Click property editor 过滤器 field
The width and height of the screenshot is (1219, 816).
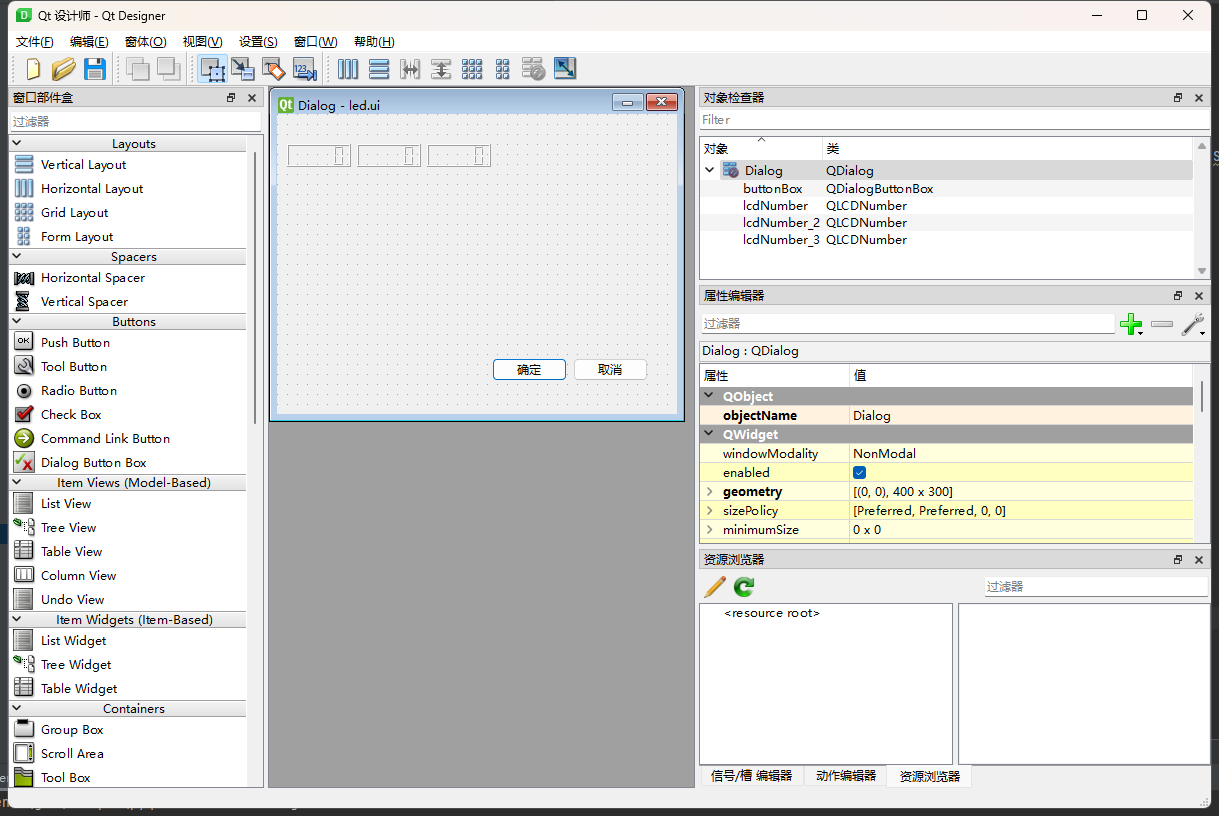[907, 324]
